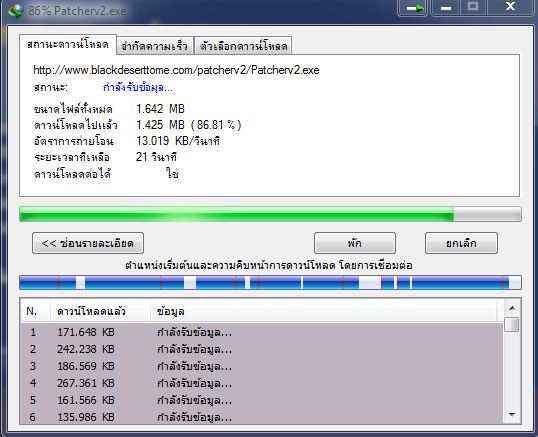Click the green arrow title bar button
Screen dimensions: 538x437
click(412, 8)
